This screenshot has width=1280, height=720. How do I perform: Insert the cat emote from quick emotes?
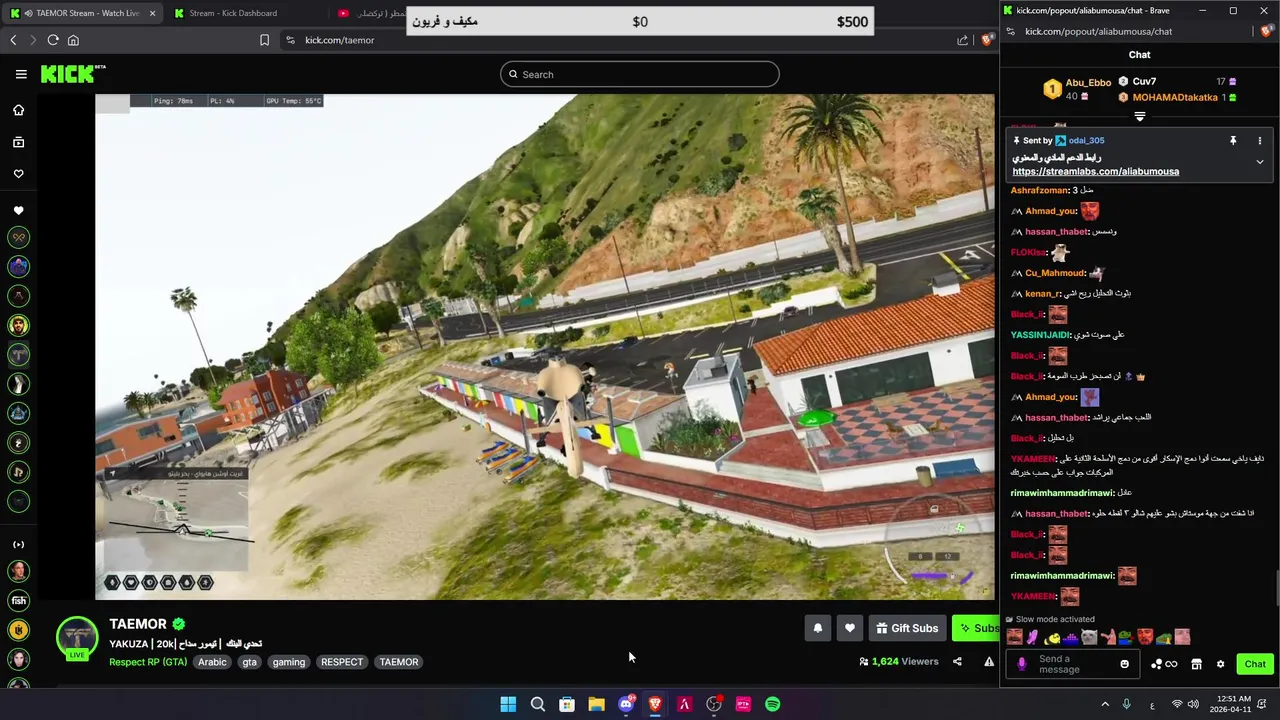[1089, 637]
